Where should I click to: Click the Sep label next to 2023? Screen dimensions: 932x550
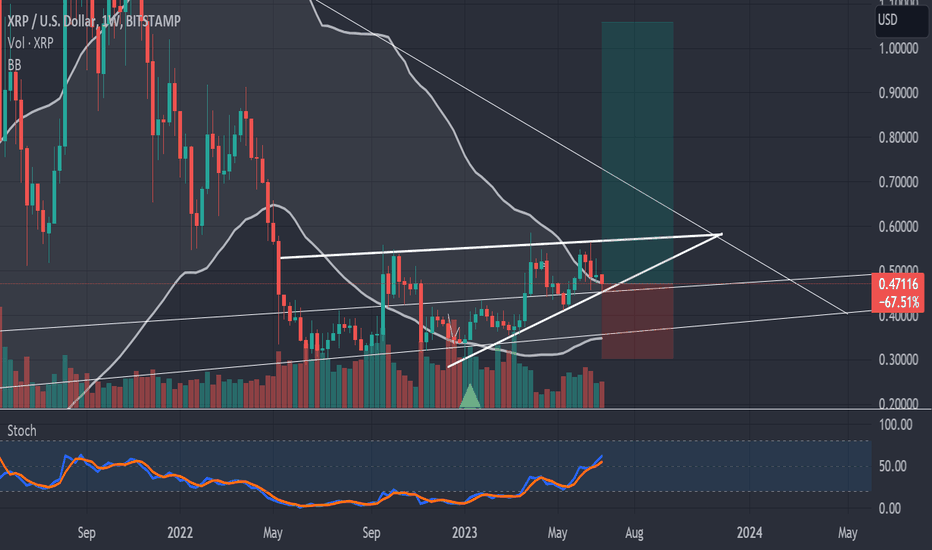click(x=371, y=532)
